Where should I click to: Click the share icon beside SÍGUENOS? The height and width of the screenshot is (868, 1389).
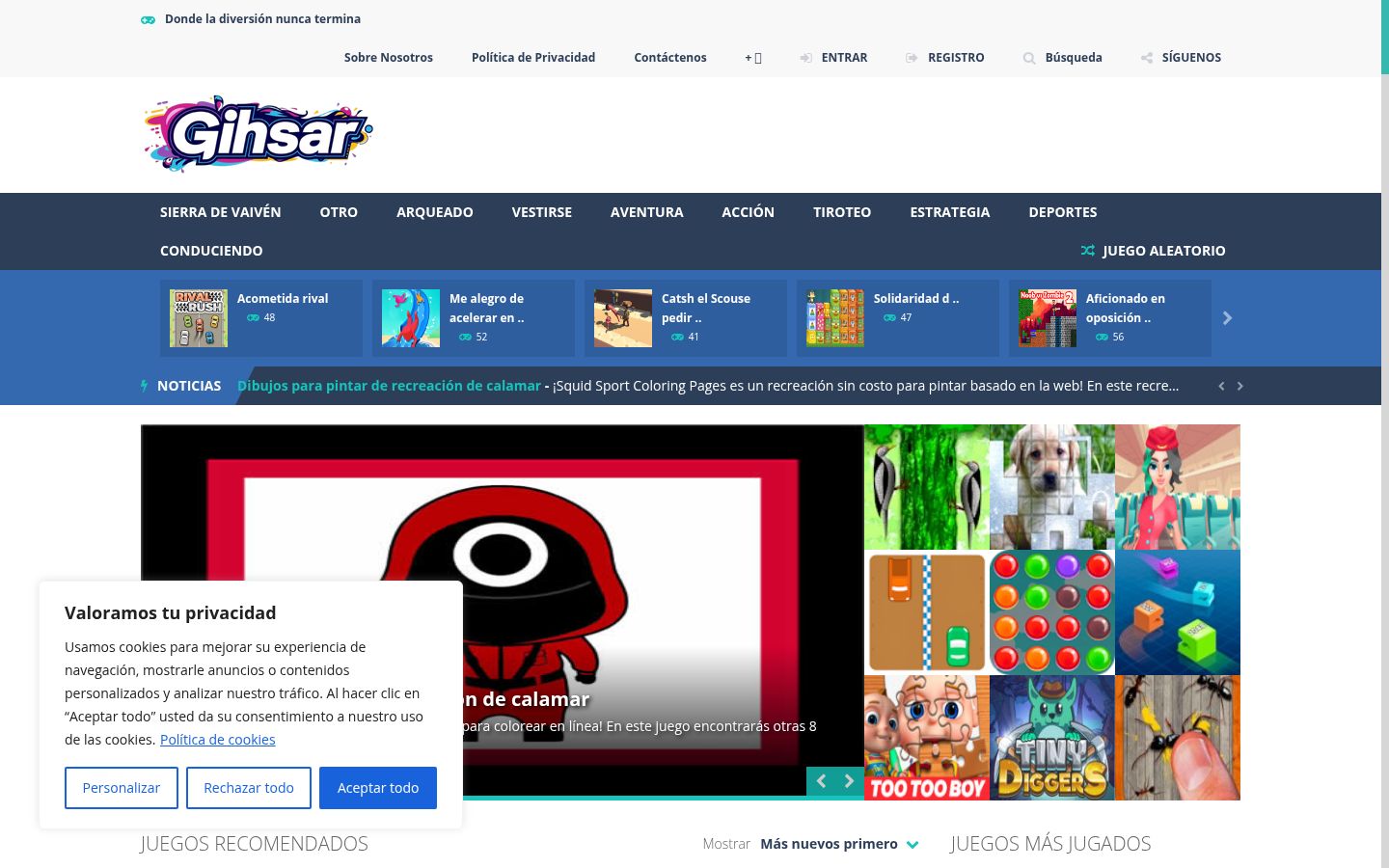coord(1147,58)
